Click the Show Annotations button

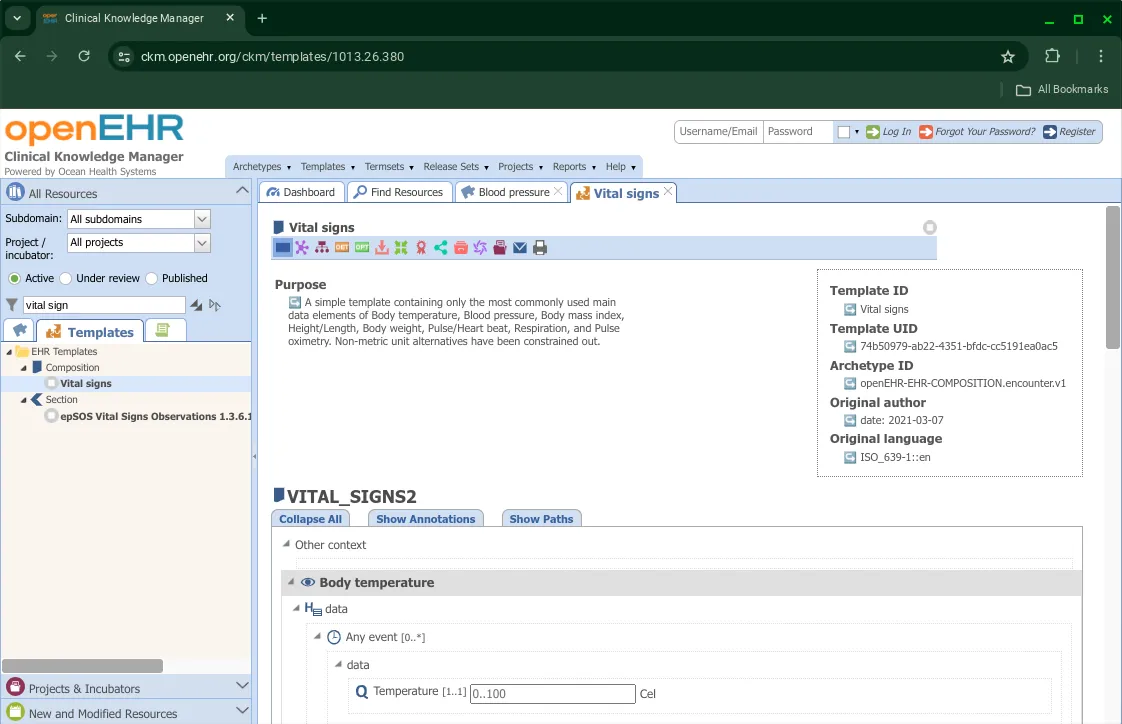[425, 519]
